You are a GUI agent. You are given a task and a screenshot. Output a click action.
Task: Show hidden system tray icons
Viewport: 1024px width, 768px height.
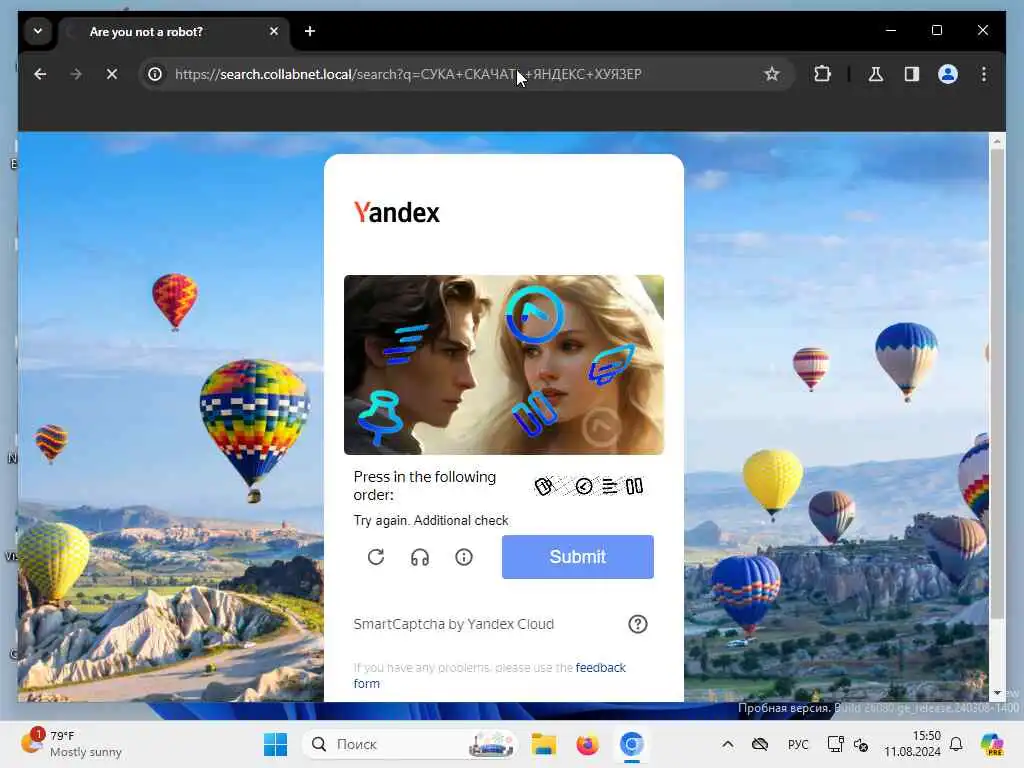point(728,744)
